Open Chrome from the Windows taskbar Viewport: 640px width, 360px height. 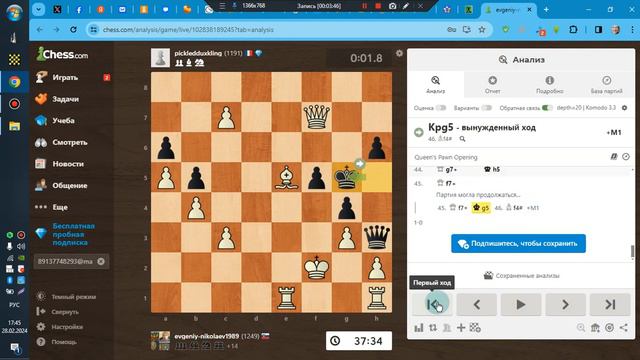(14, 82)
